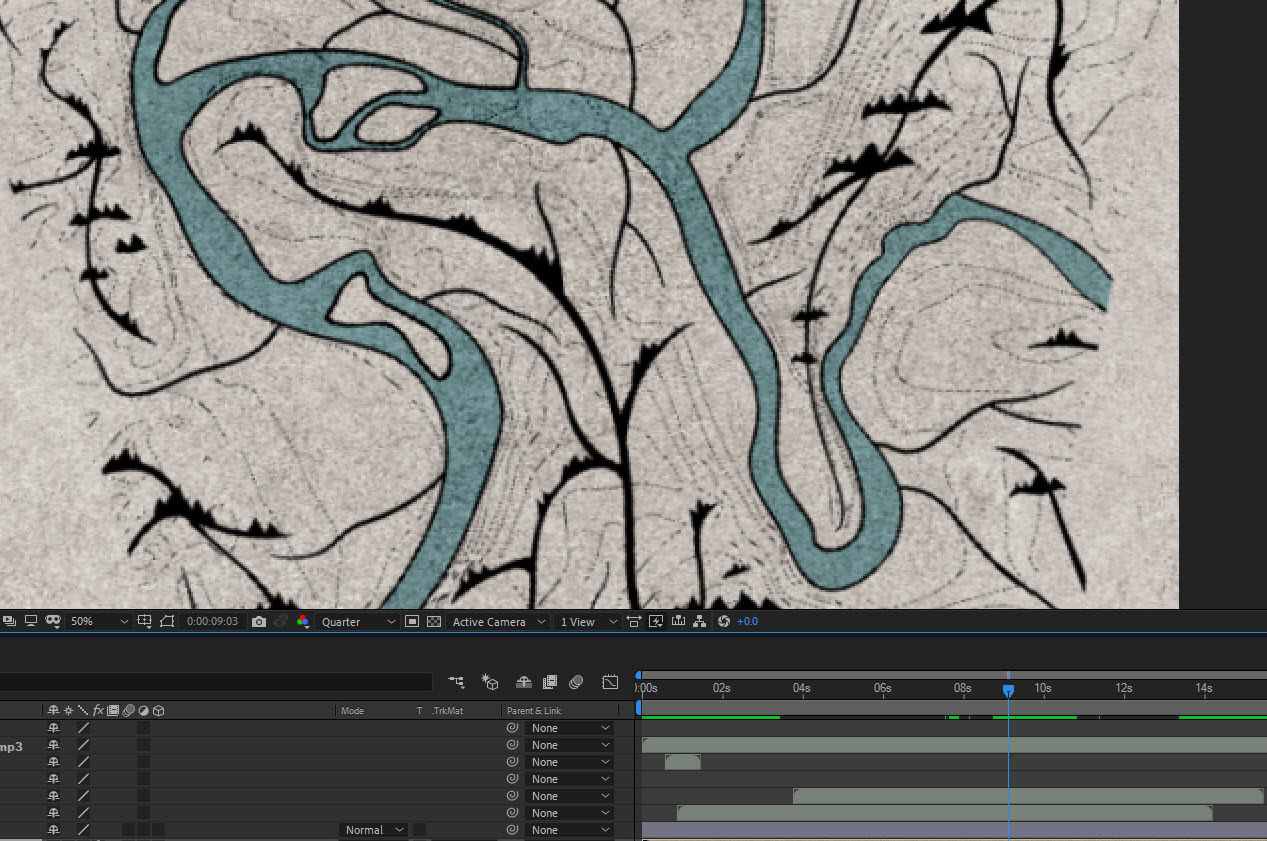Toggle the quality switch on the mp3 layer
Image resolution: width=1267 pixels, height=841 pixels.
pos(83,745)
